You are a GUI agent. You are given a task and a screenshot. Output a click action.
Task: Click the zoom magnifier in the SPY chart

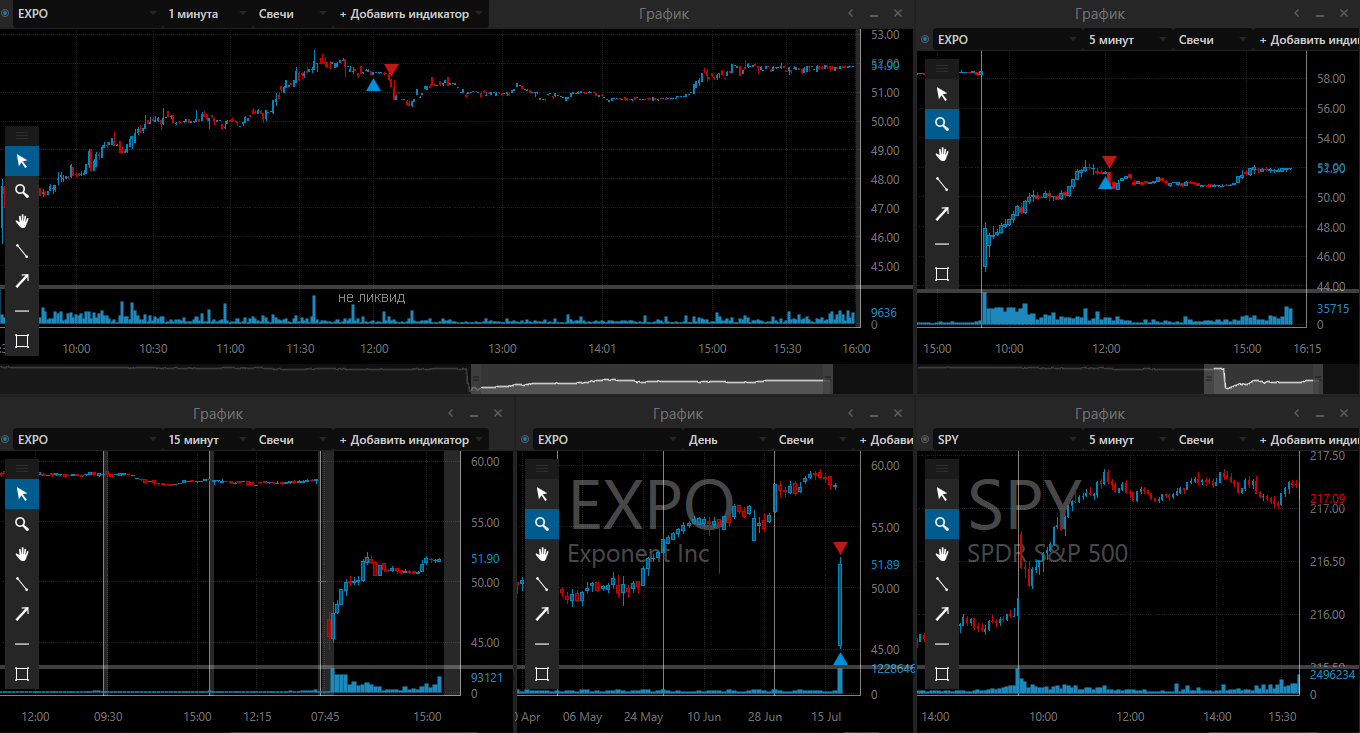[941, 524]
